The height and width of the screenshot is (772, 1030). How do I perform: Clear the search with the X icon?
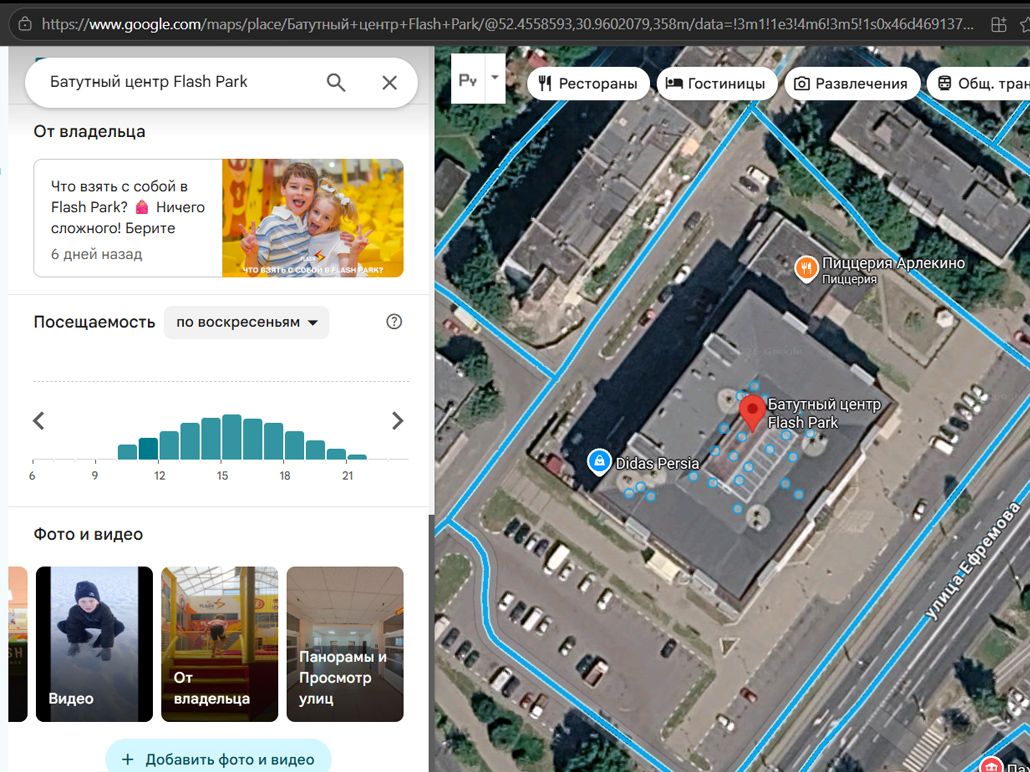(390, 82)
